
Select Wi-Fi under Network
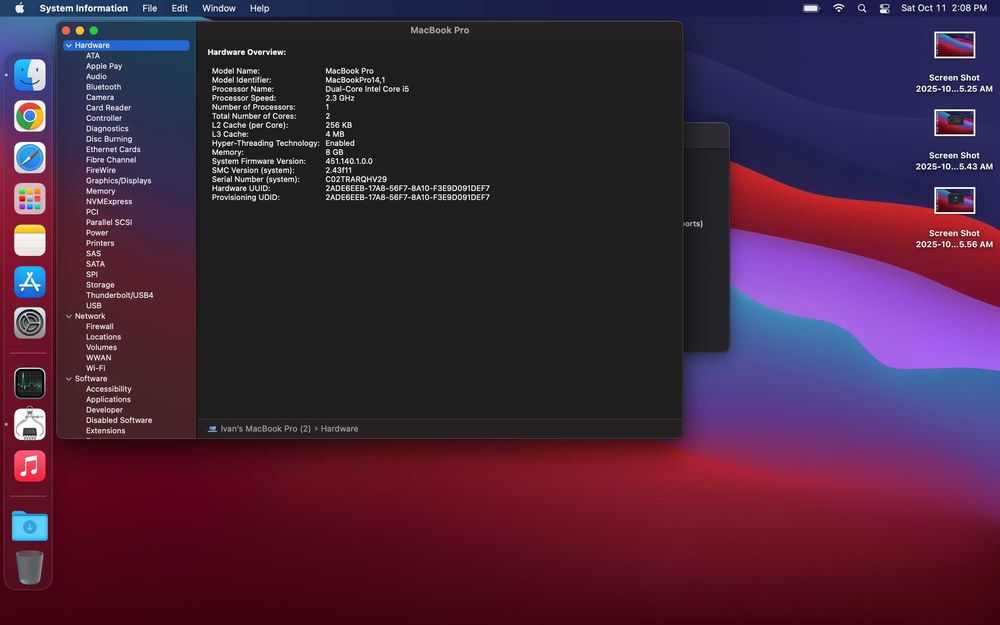[96, 368]
